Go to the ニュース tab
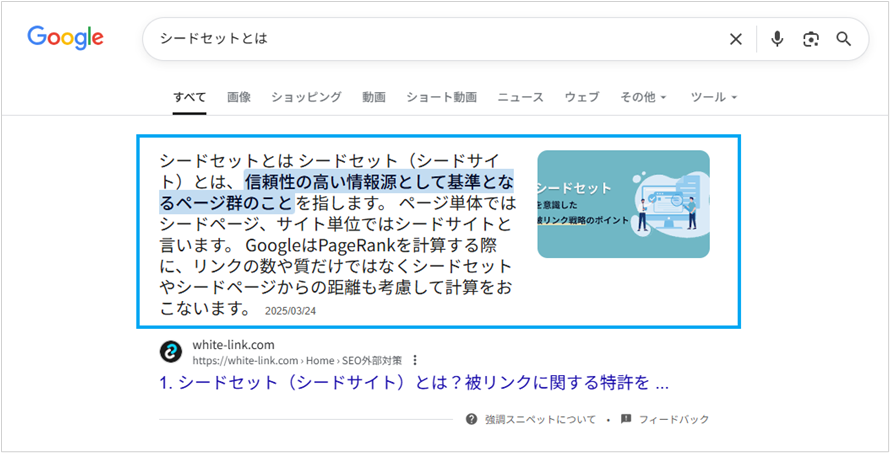Image resolution: width=890 pixels, height=453 pixels. coord(521,97)
